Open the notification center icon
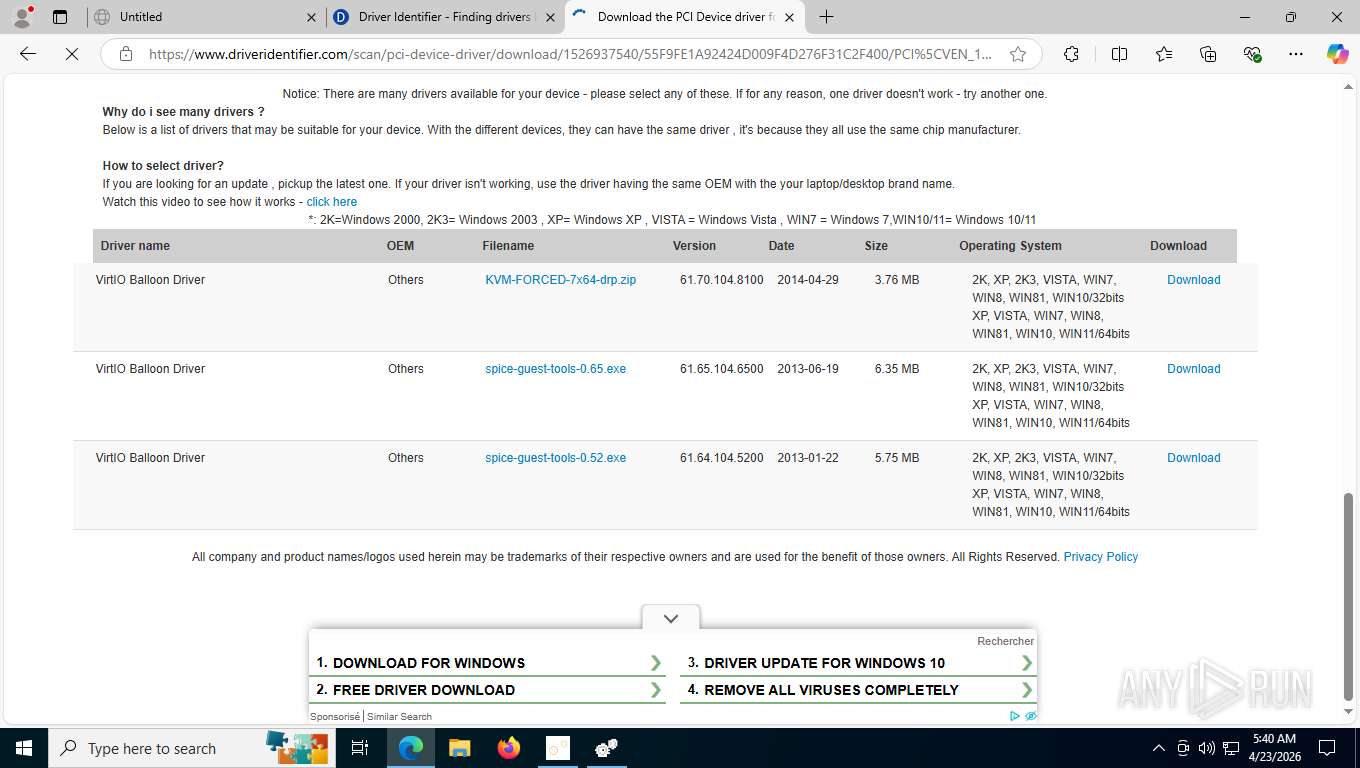Screen dimensions: 1360x768 (1327, 748)
